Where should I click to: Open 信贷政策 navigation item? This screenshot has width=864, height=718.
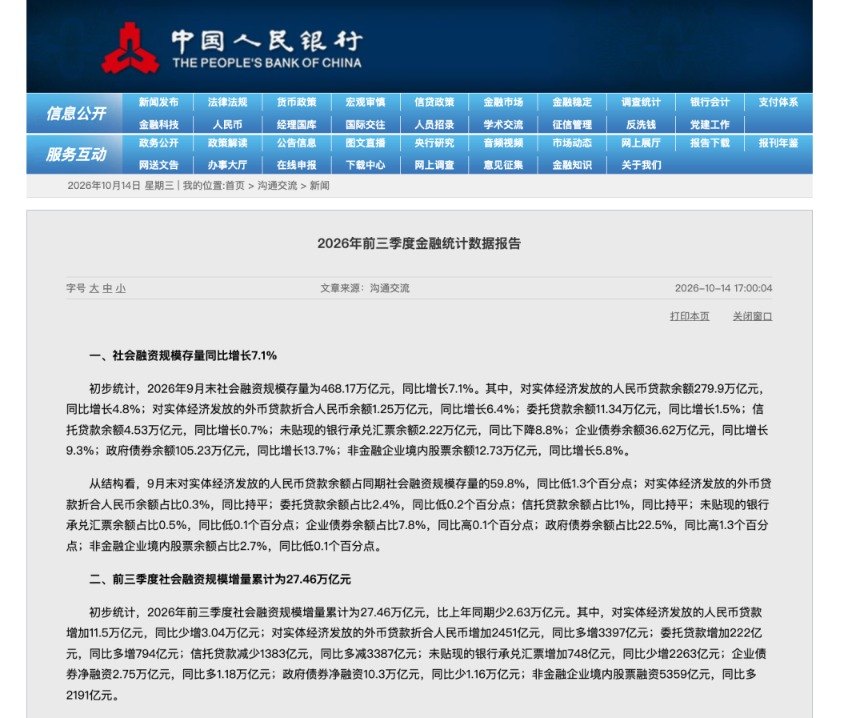[x=434, y=102]
